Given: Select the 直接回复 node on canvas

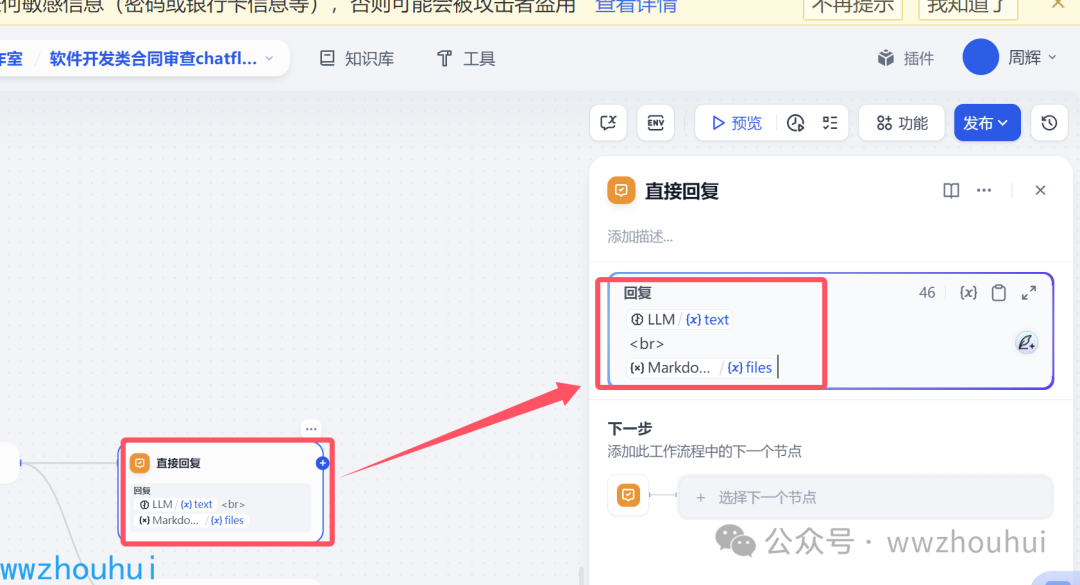Looking at the screenshot, I should pyautogui.click(x=221, y=492).
